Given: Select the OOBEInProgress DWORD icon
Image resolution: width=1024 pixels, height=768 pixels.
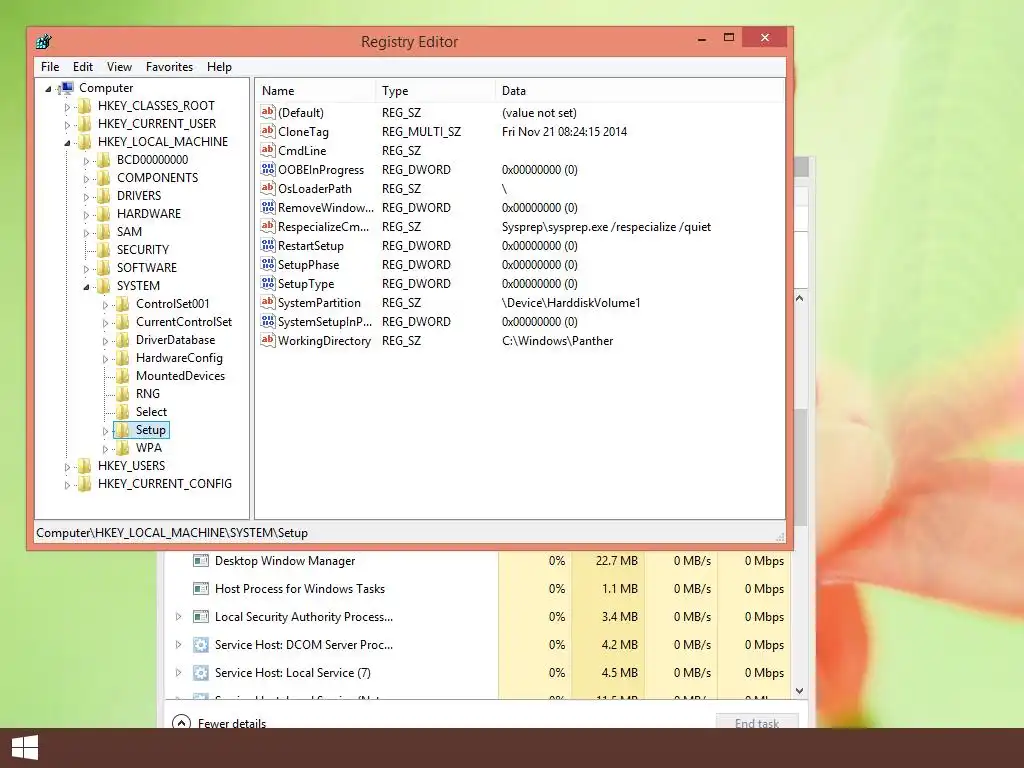Looking at the screenshot, I should (x=268, y=169).
